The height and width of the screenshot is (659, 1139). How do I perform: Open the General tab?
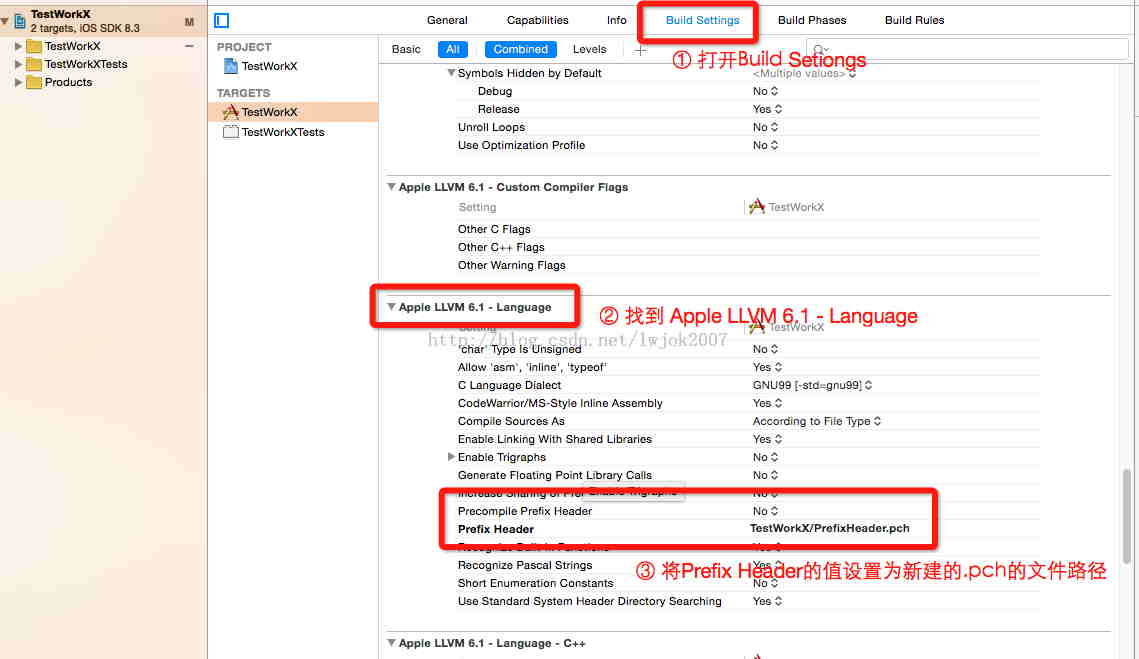click(x=447, y=20)
